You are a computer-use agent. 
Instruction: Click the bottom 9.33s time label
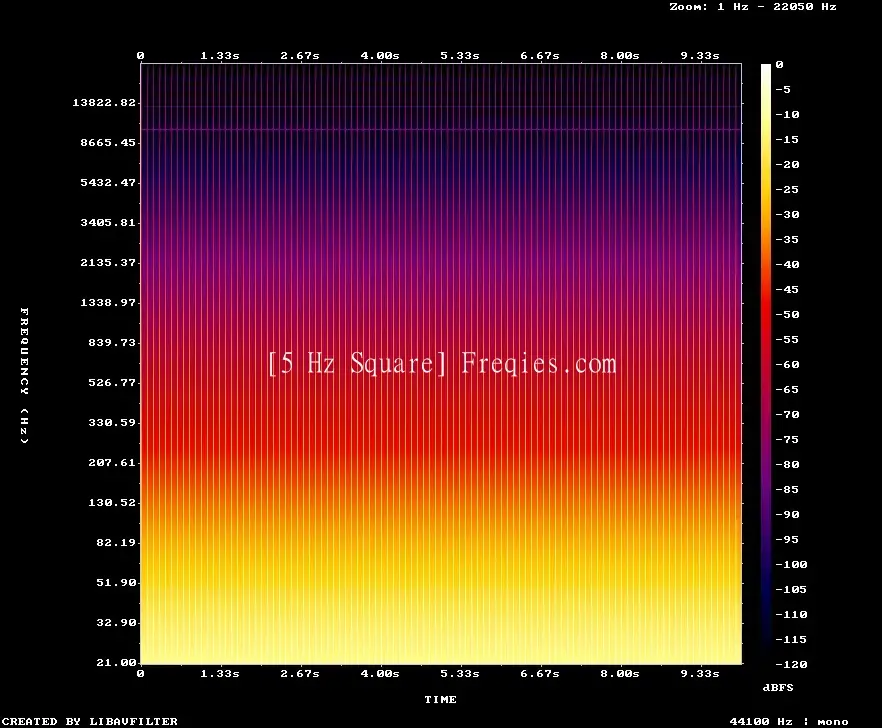click(x=700, y=673)
